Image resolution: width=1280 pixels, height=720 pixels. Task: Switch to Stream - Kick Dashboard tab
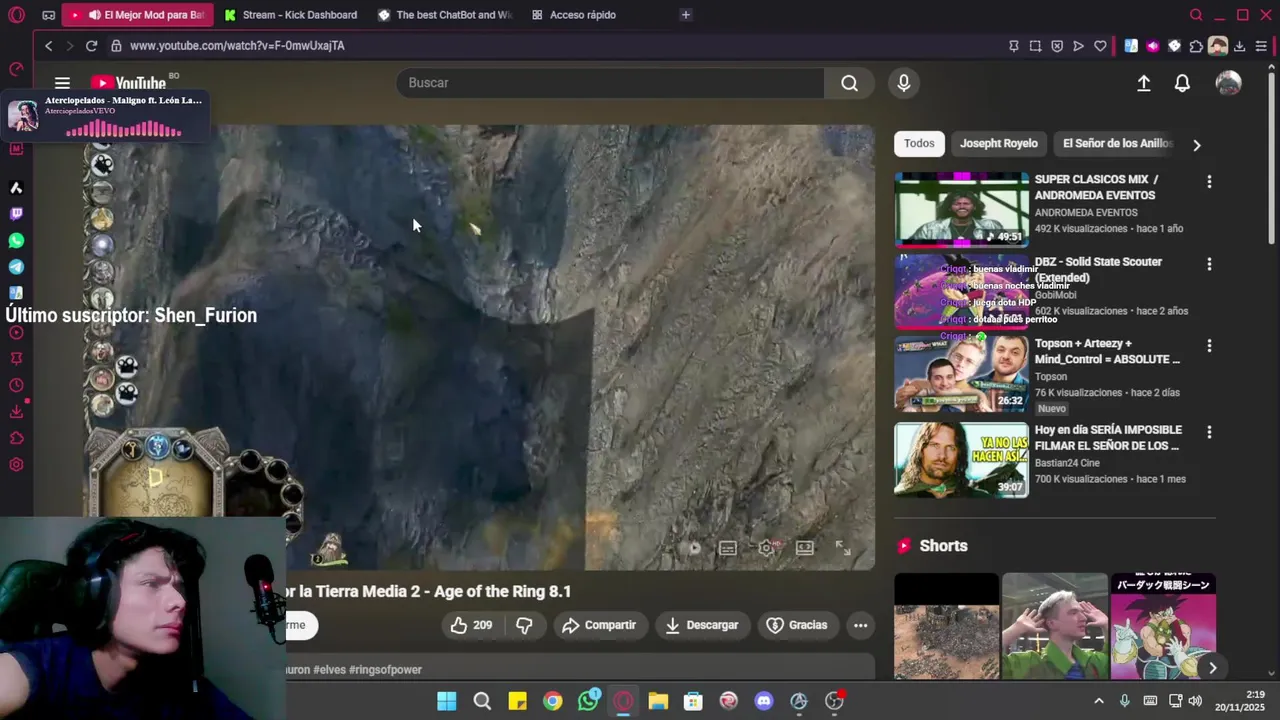[290, 15]
